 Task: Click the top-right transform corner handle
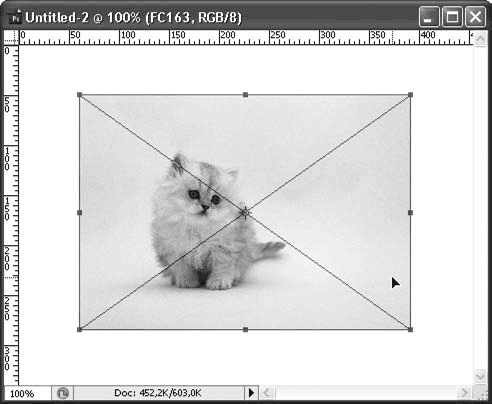[410, 95]
